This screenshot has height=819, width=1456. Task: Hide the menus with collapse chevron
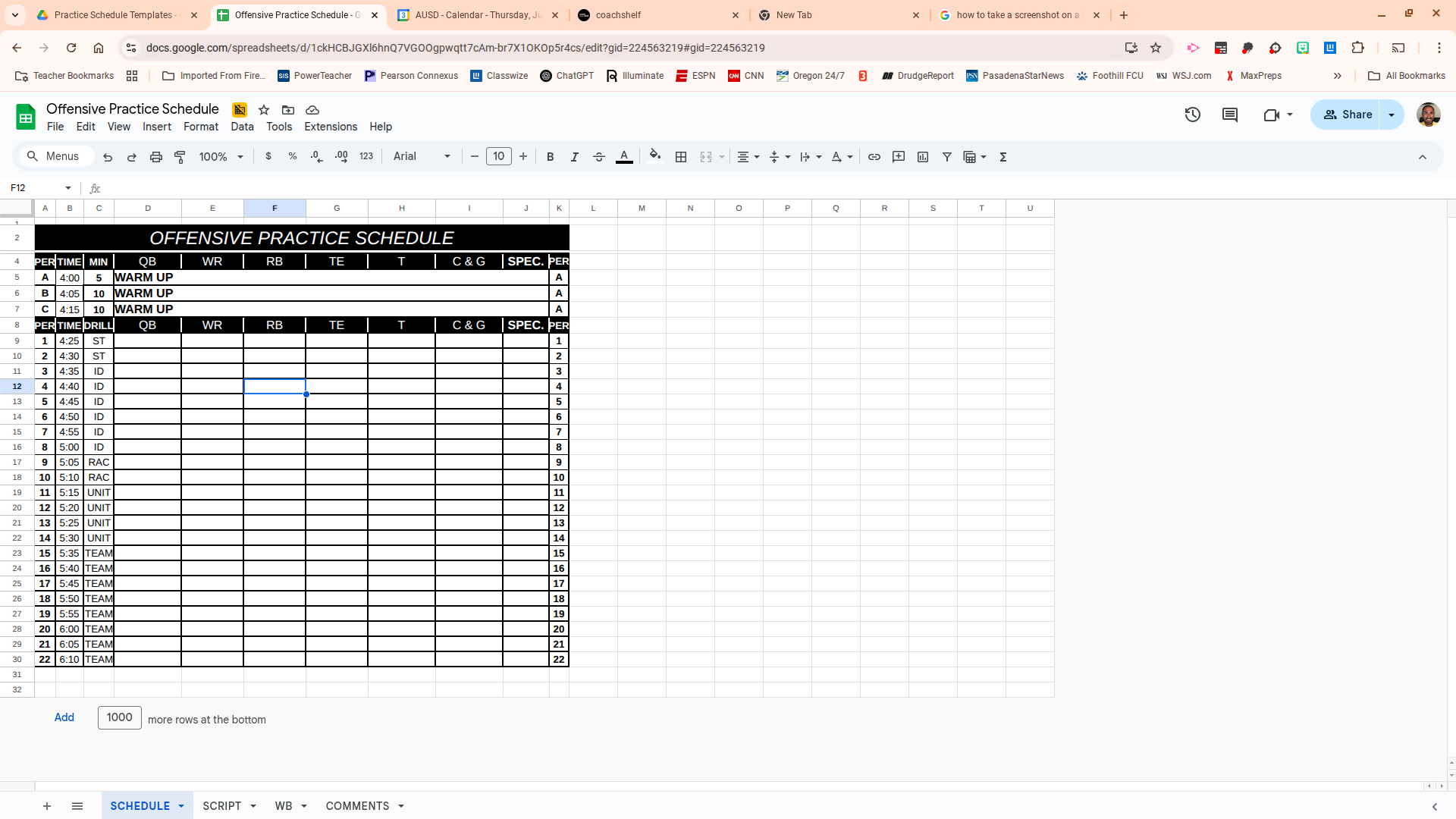pos(1423,157)
